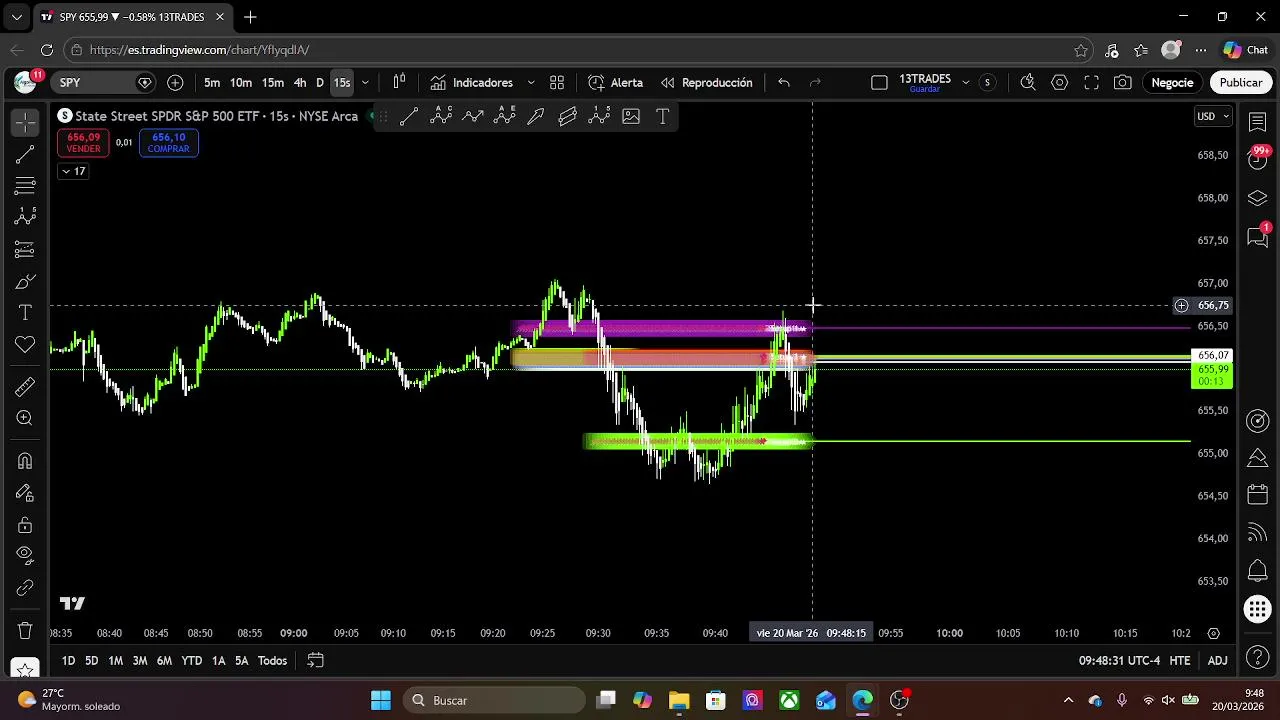The height and width of the screenshot is (720, 1280).
Task: Toggle the magnet snap mode
Action: 25,461
